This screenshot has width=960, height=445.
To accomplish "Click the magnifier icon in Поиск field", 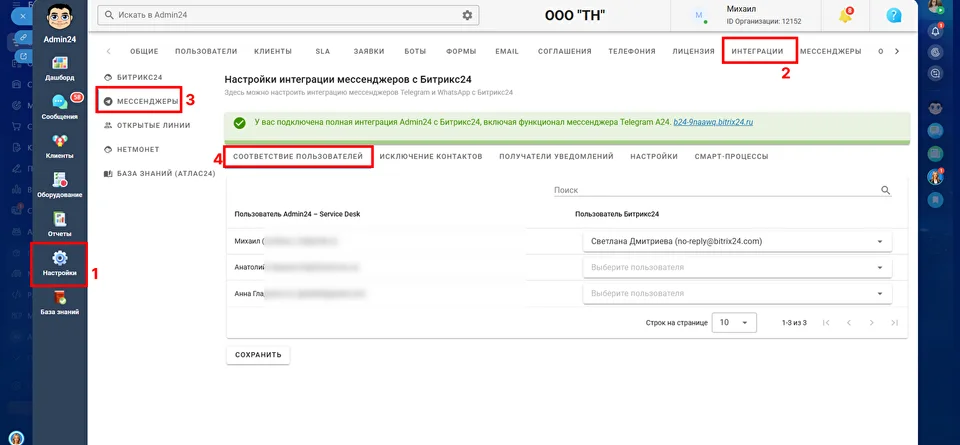I will point(885,190).
